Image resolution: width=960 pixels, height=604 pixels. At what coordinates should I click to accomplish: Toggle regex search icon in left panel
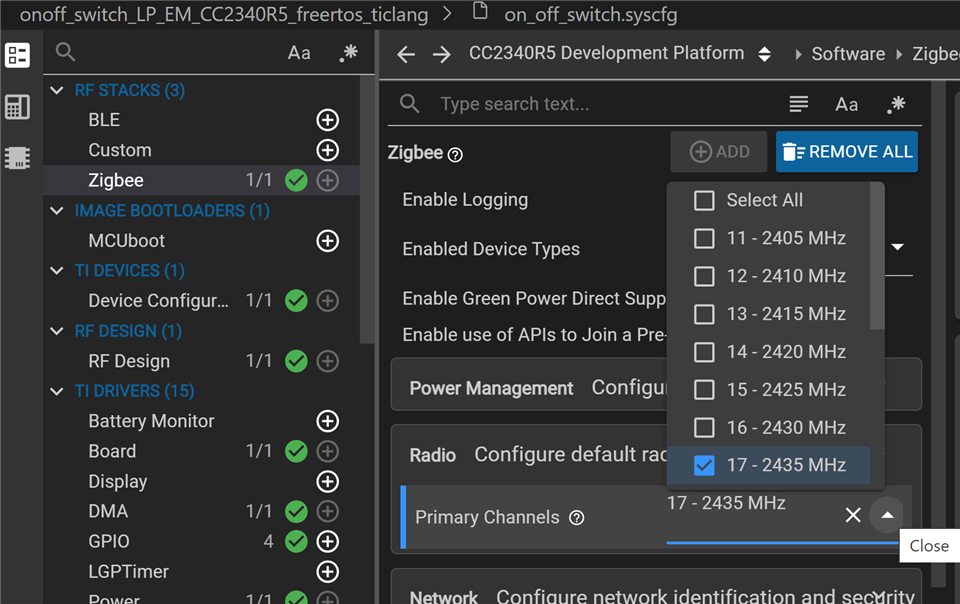pos(349,53)
